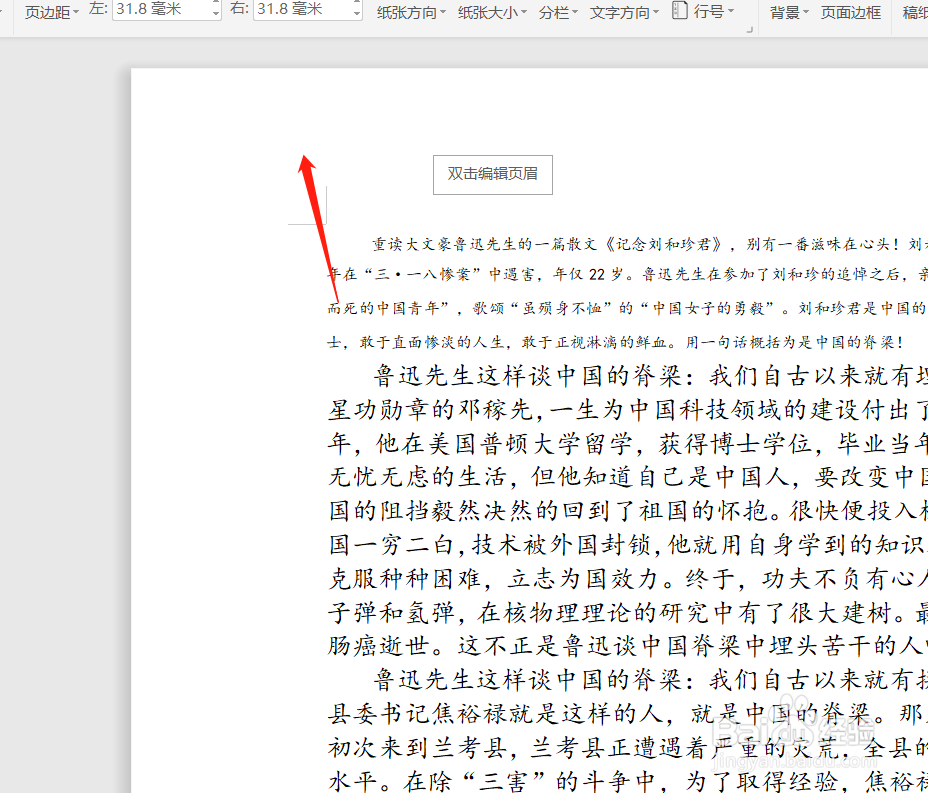Open the 背景 background dropdown
928x793 pixels.
[787, 13]
